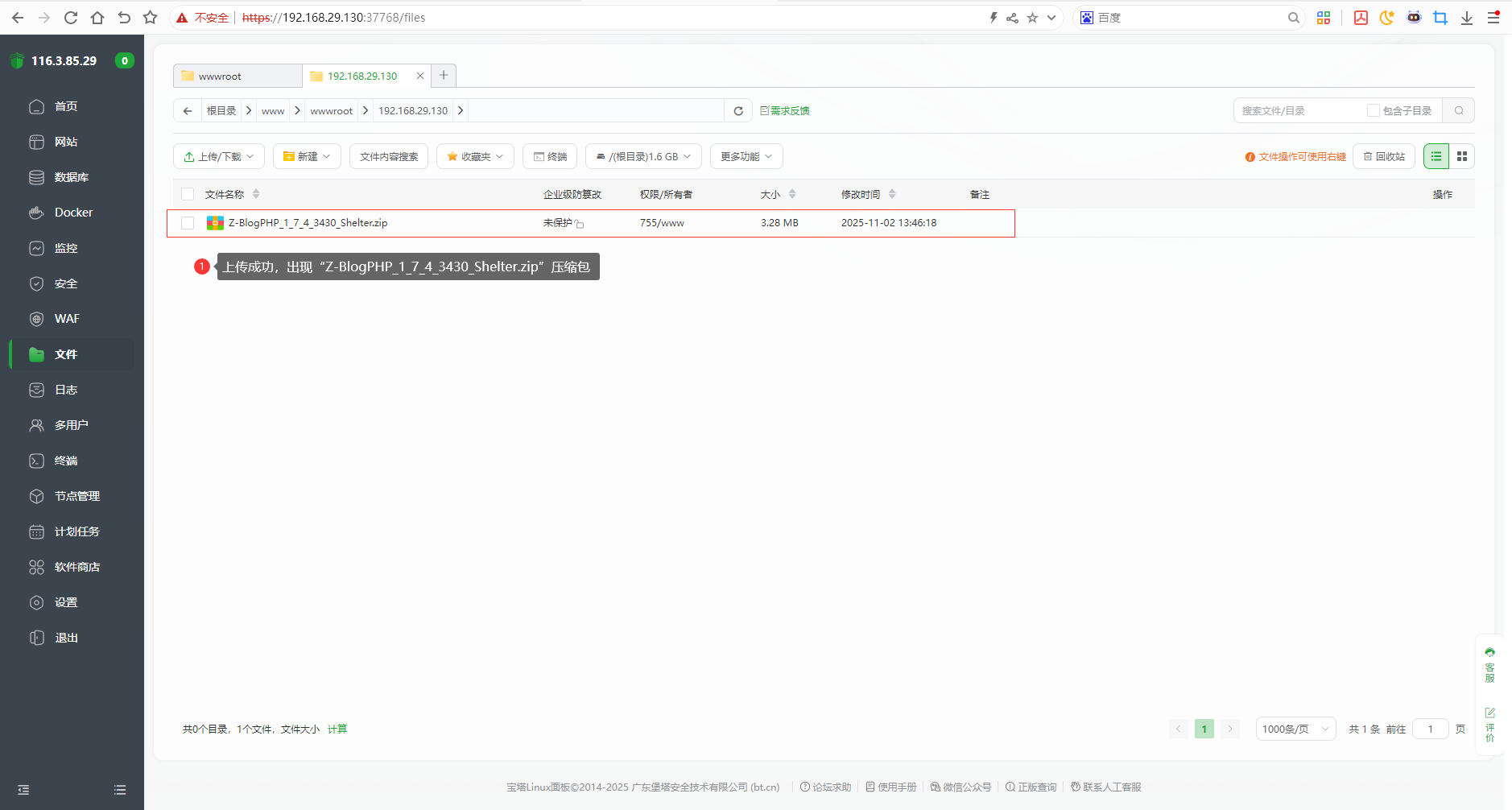
Task: Open the 数据库 database sidebar item
Action: [71, 177]
